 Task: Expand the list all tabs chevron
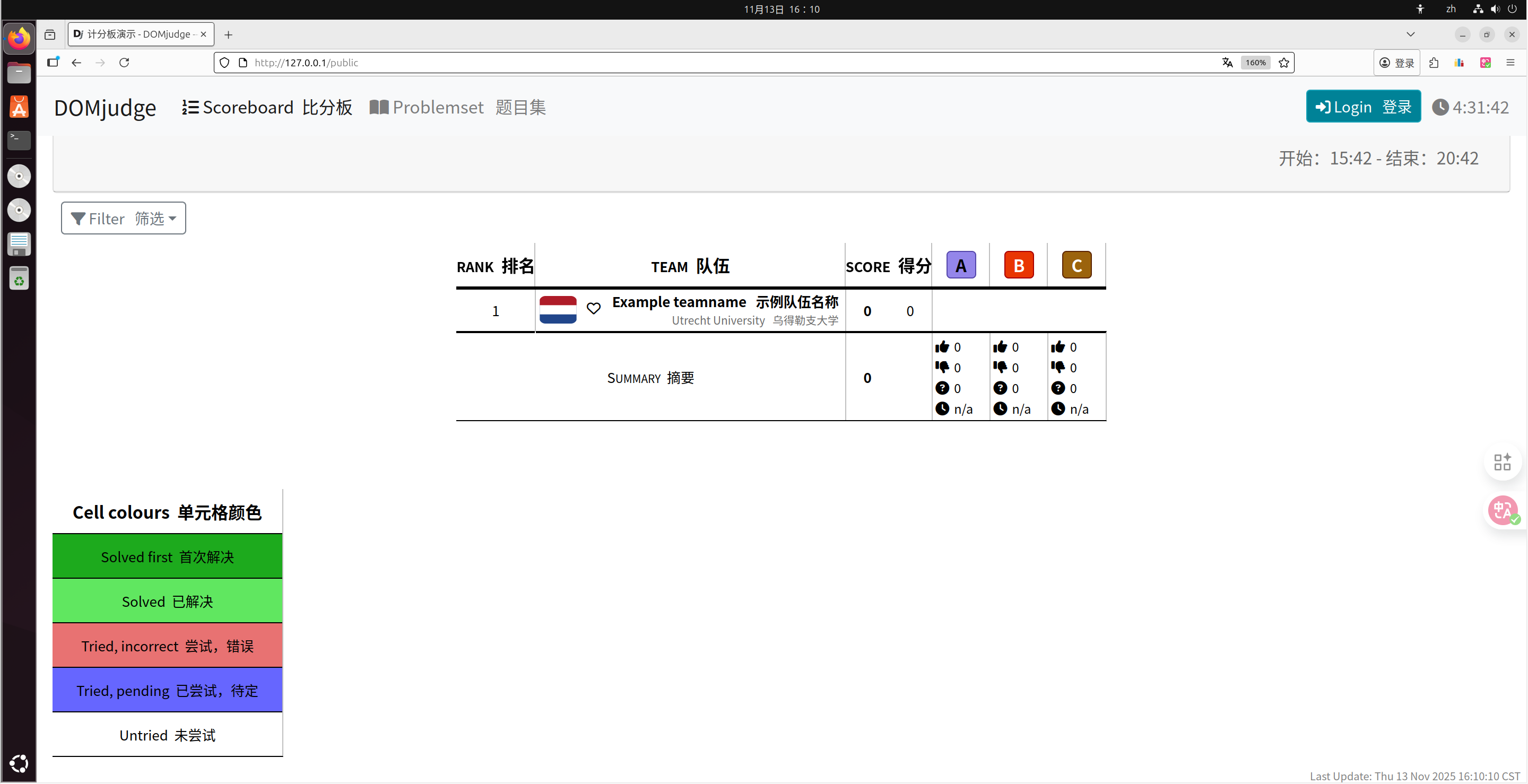tap(1411, 34)
